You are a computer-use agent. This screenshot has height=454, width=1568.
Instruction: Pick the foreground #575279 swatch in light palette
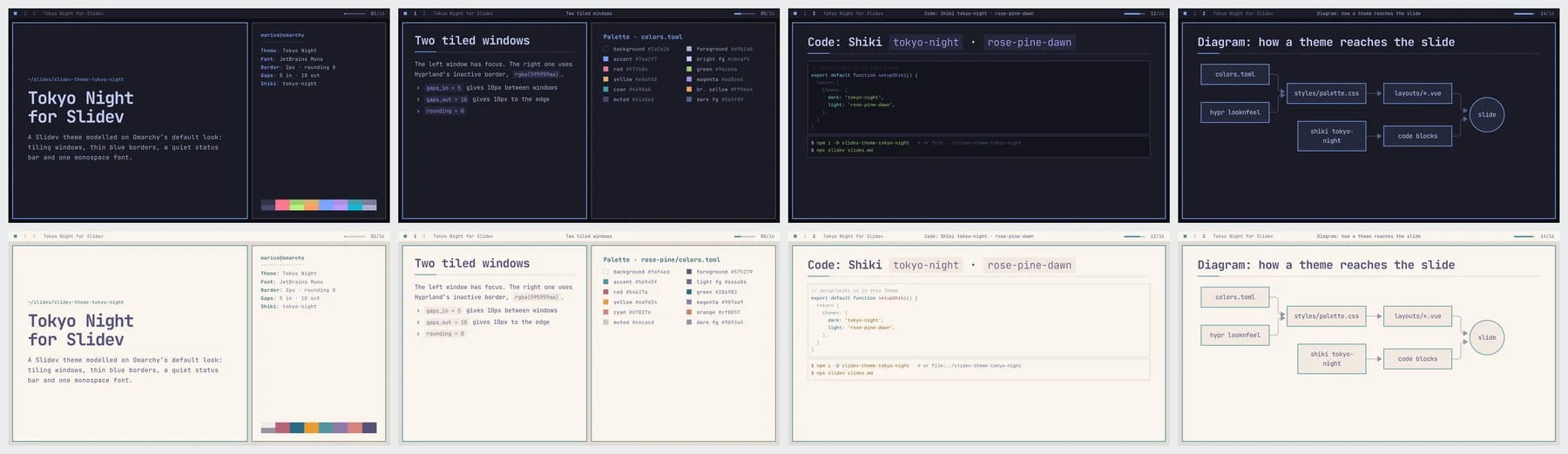coord(689,272)
